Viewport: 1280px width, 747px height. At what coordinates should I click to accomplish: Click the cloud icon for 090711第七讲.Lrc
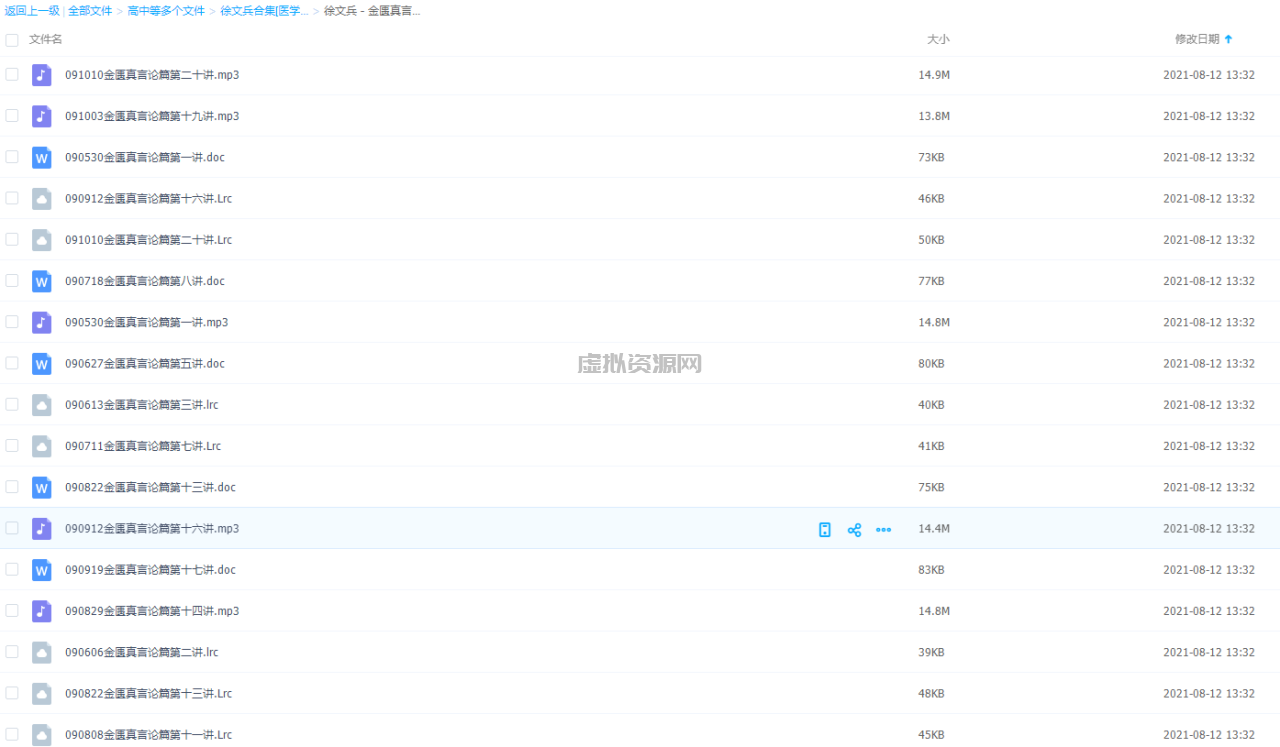(x=41, y=446)
